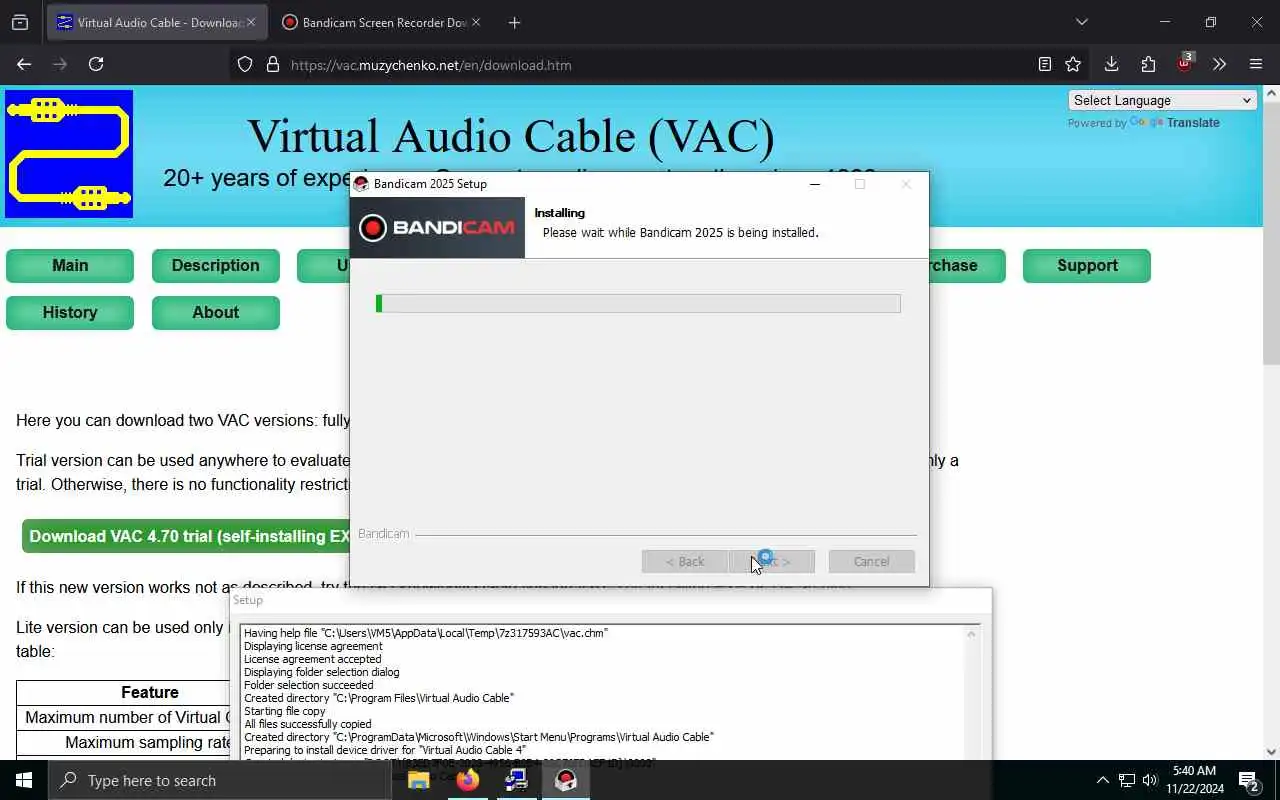The height and width of the screenshot is (800, 1280).
Task: Bookmark this page with star icon
Action: (x=1073, y=65)
